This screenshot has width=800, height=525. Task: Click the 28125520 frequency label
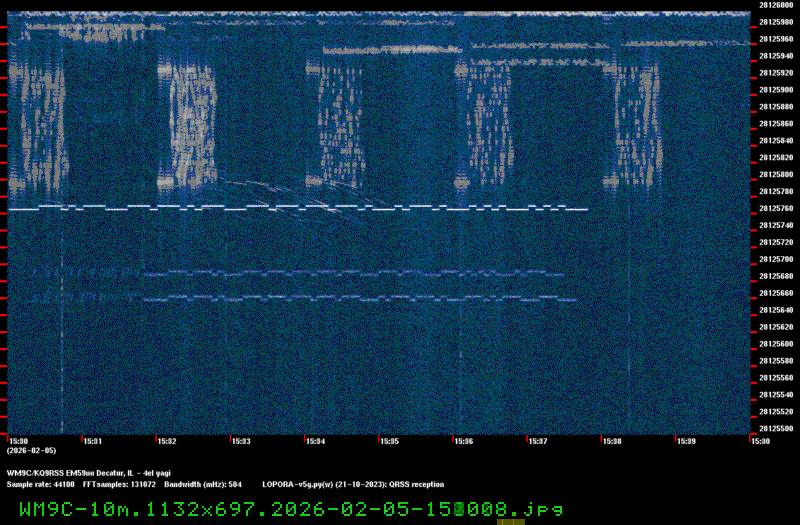click(776, 412)
